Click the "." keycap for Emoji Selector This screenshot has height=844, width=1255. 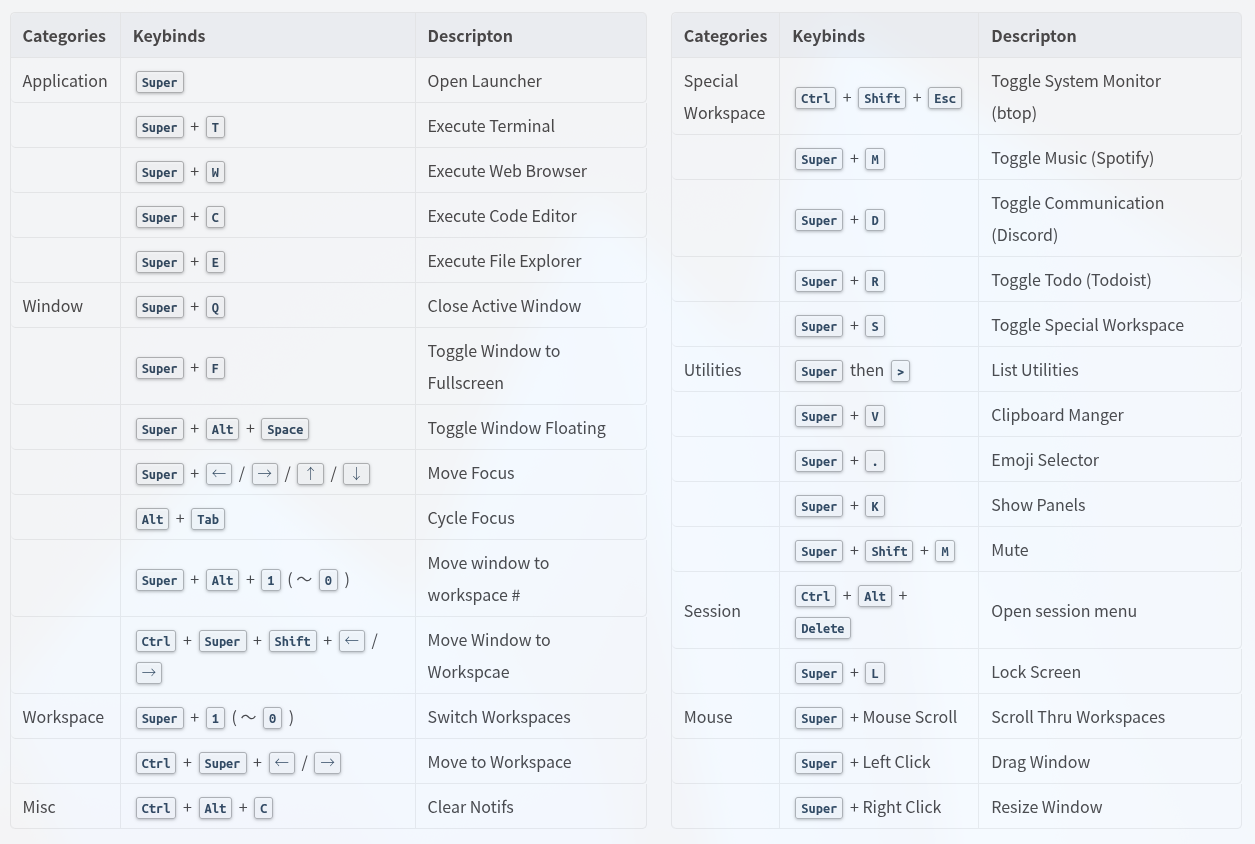point(875,461)
